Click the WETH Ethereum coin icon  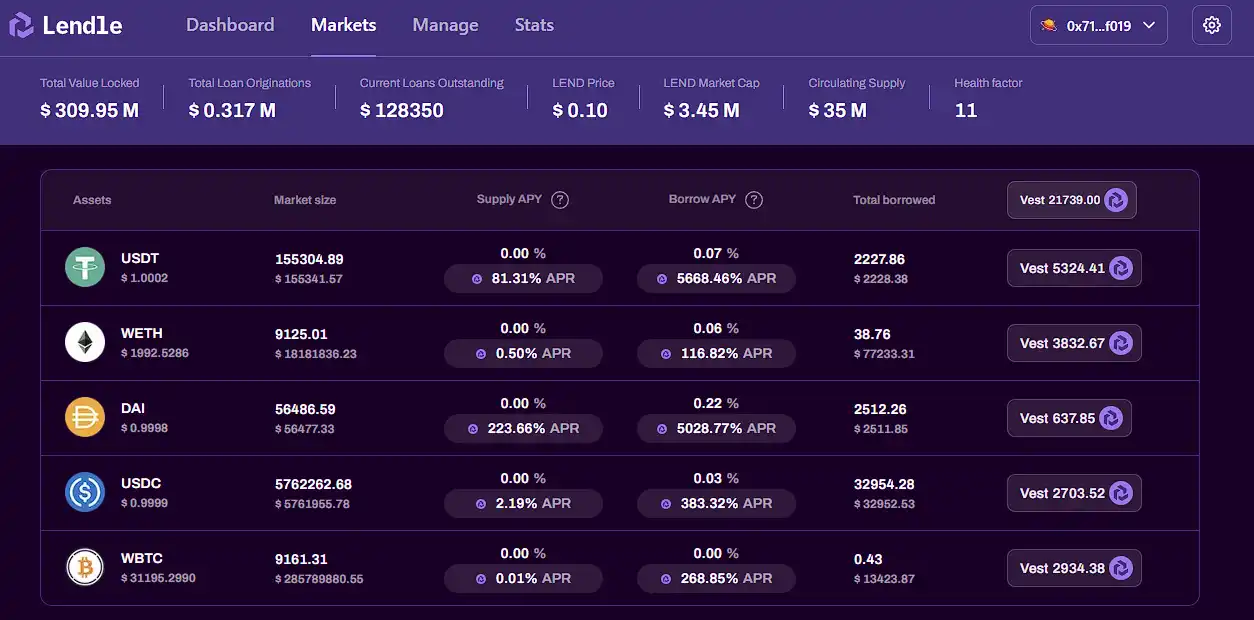pyautogui.click(x=85, y=343)
